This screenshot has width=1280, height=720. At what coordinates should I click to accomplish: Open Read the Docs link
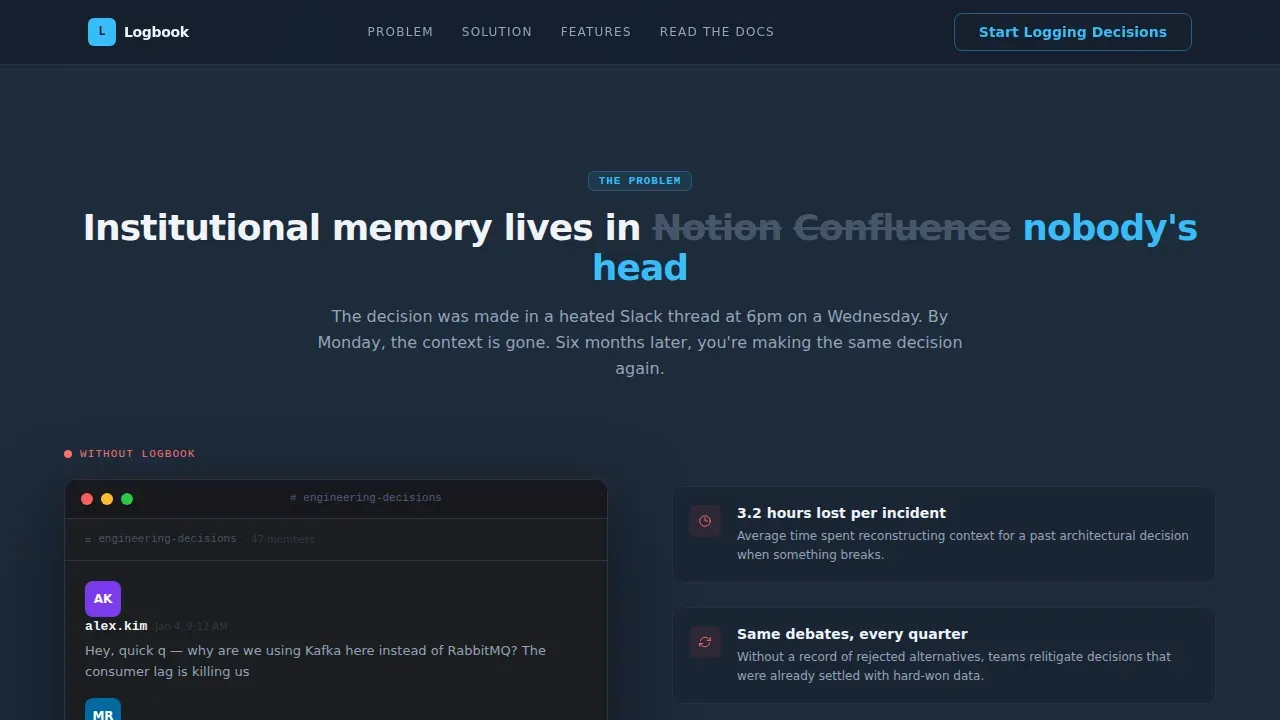pos(717,32)
